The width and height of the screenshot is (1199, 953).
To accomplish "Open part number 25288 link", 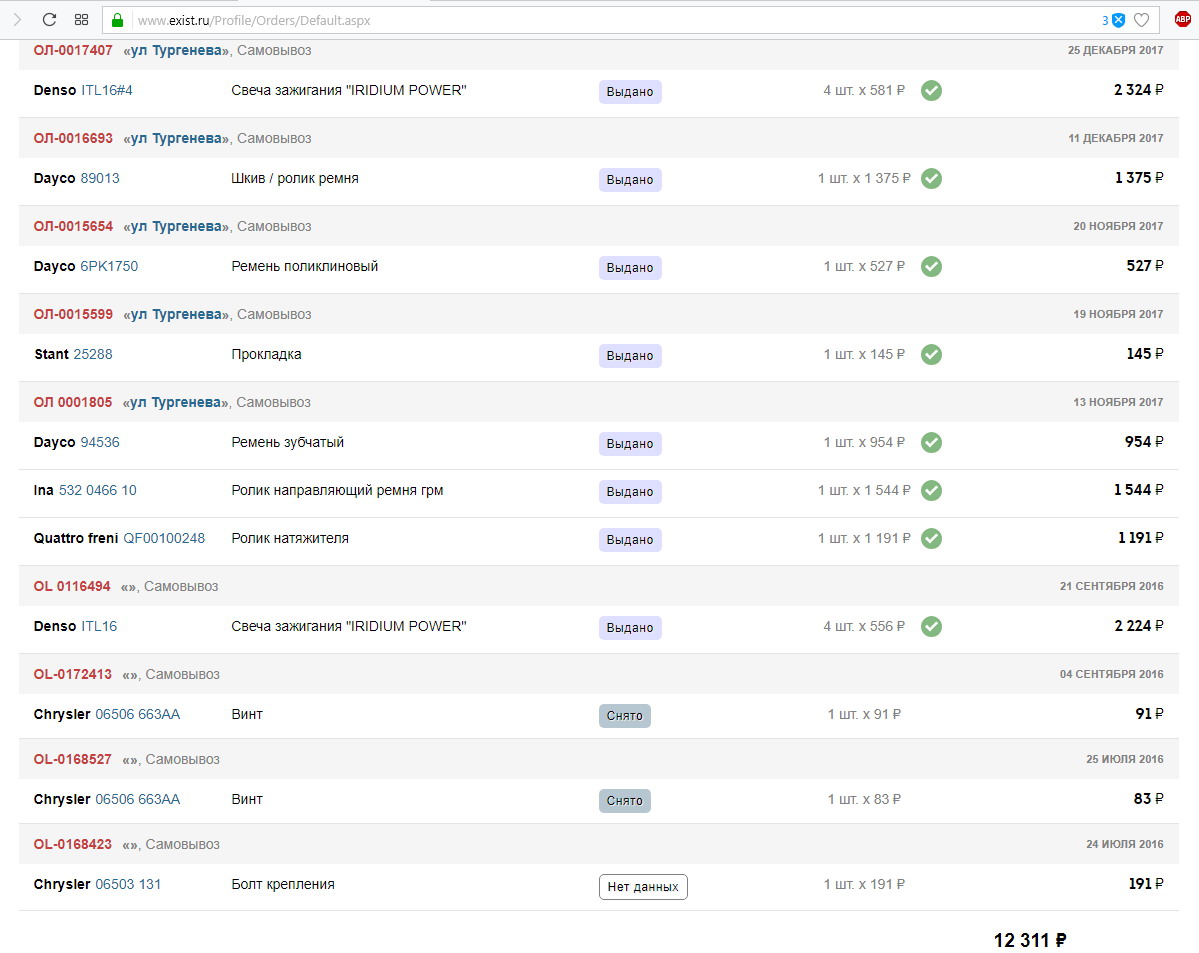I will coord(93,354).
